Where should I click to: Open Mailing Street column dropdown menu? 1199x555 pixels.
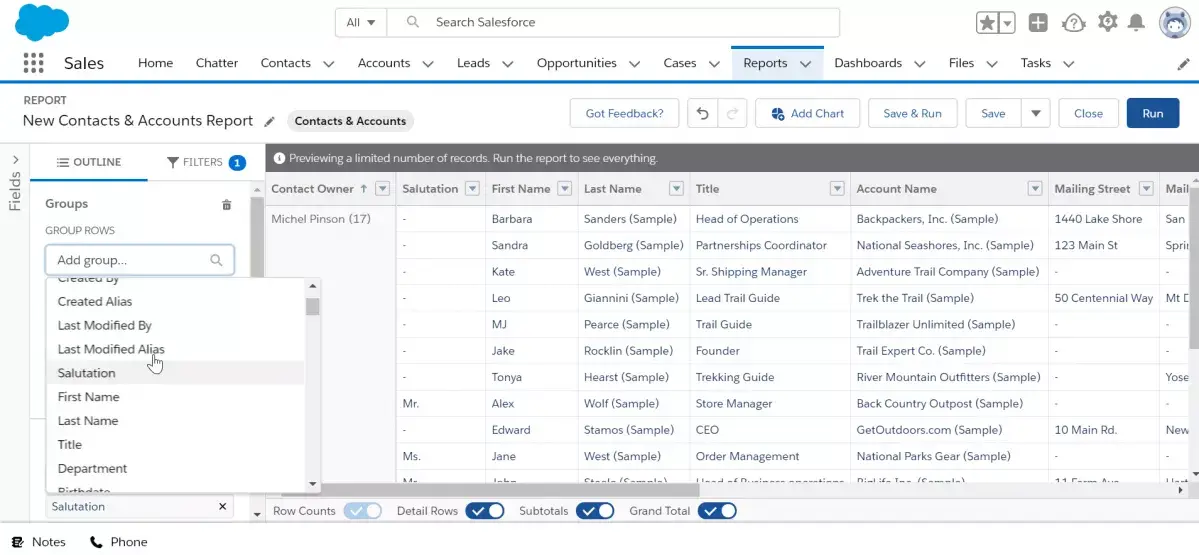pyautogui.click(x=1145, y=189)
